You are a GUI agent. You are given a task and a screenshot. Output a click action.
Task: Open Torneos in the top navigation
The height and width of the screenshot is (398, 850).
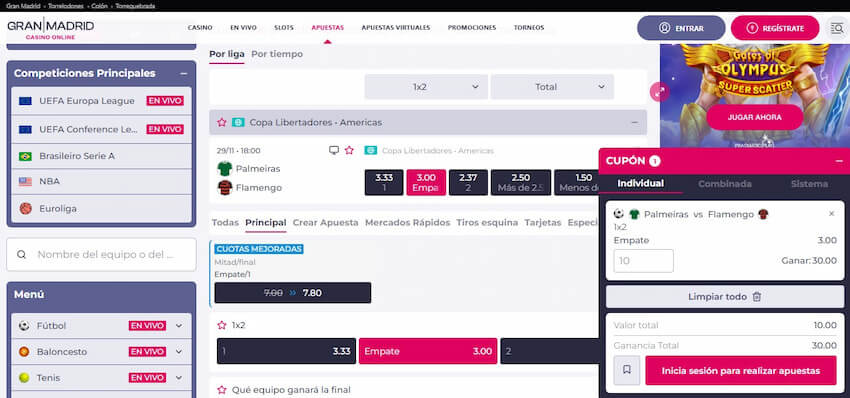529,28
